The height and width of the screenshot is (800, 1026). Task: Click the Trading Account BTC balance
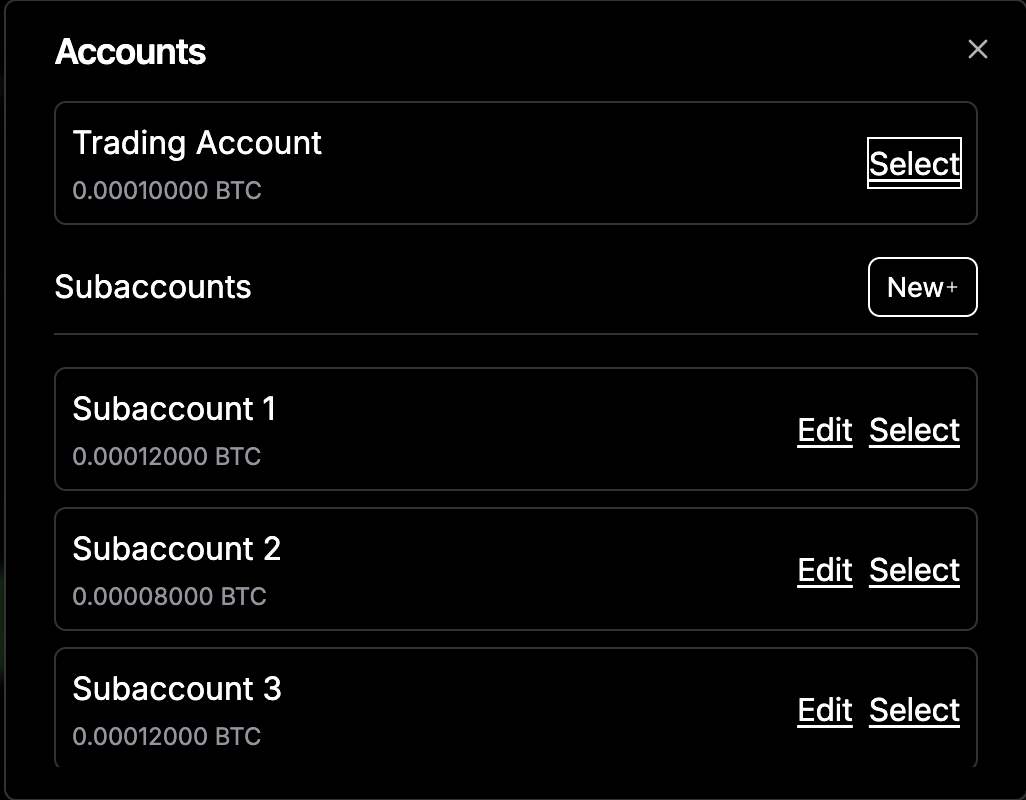coord(167,190)
